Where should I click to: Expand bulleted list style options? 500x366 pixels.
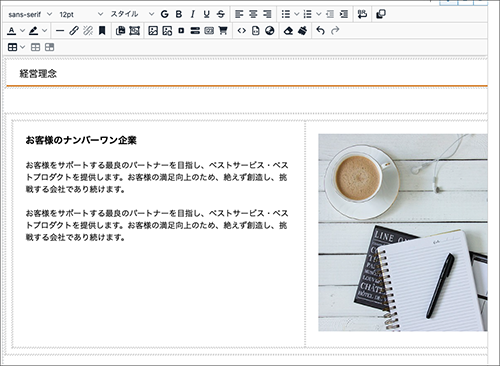click(296, 14)
